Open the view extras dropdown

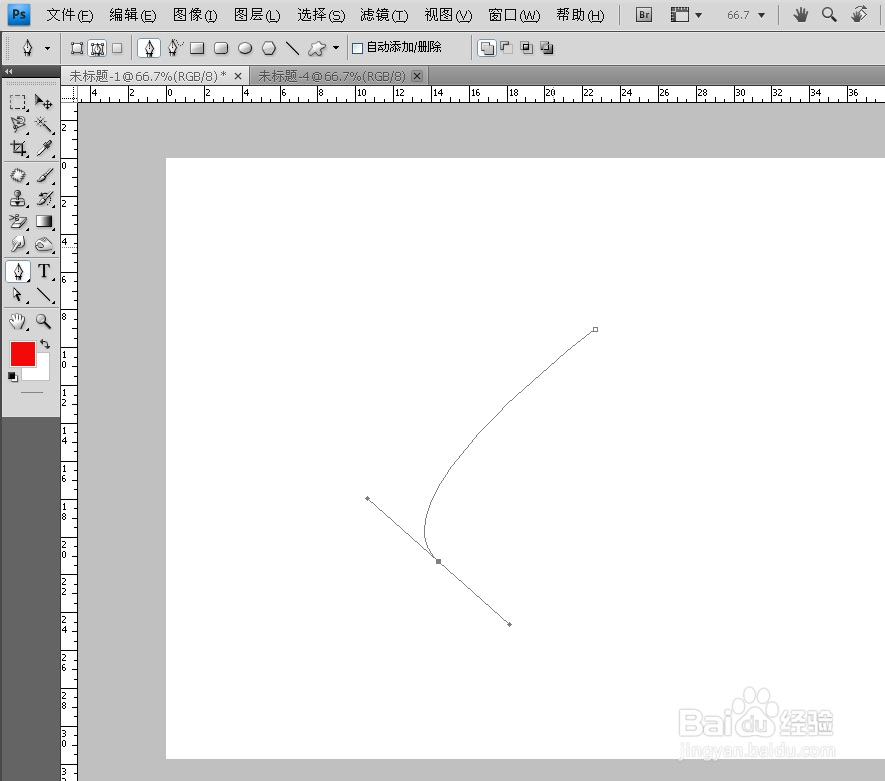[x=699, y=15]
